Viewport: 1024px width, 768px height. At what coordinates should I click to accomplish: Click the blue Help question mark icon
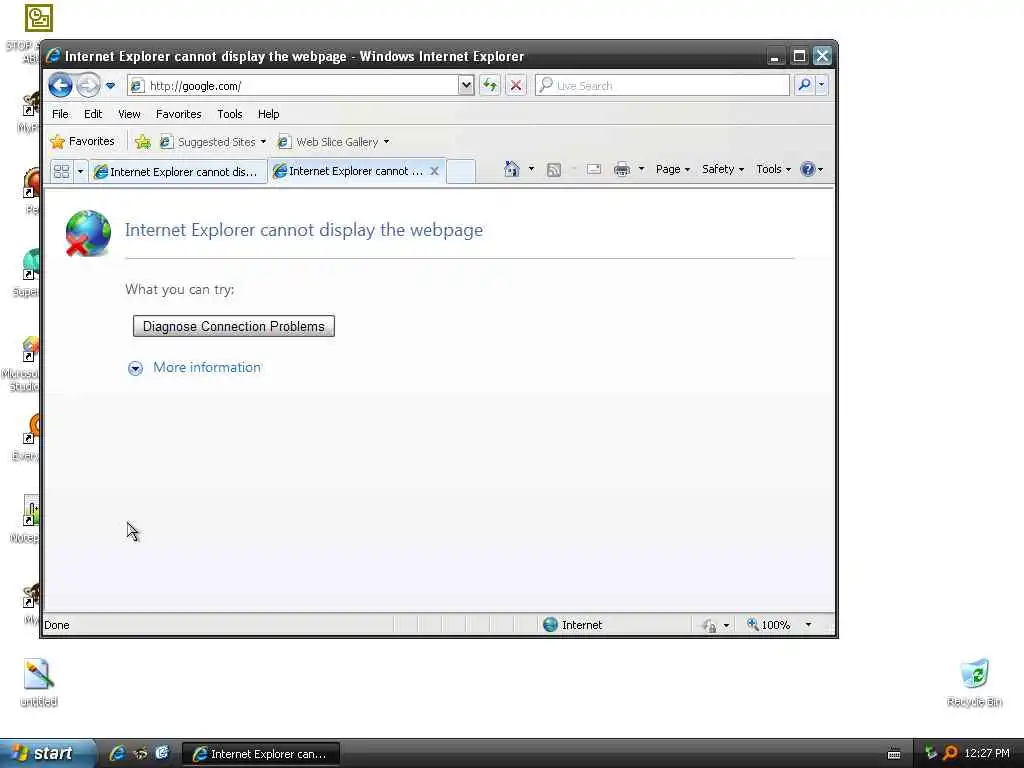pos(808,169)
